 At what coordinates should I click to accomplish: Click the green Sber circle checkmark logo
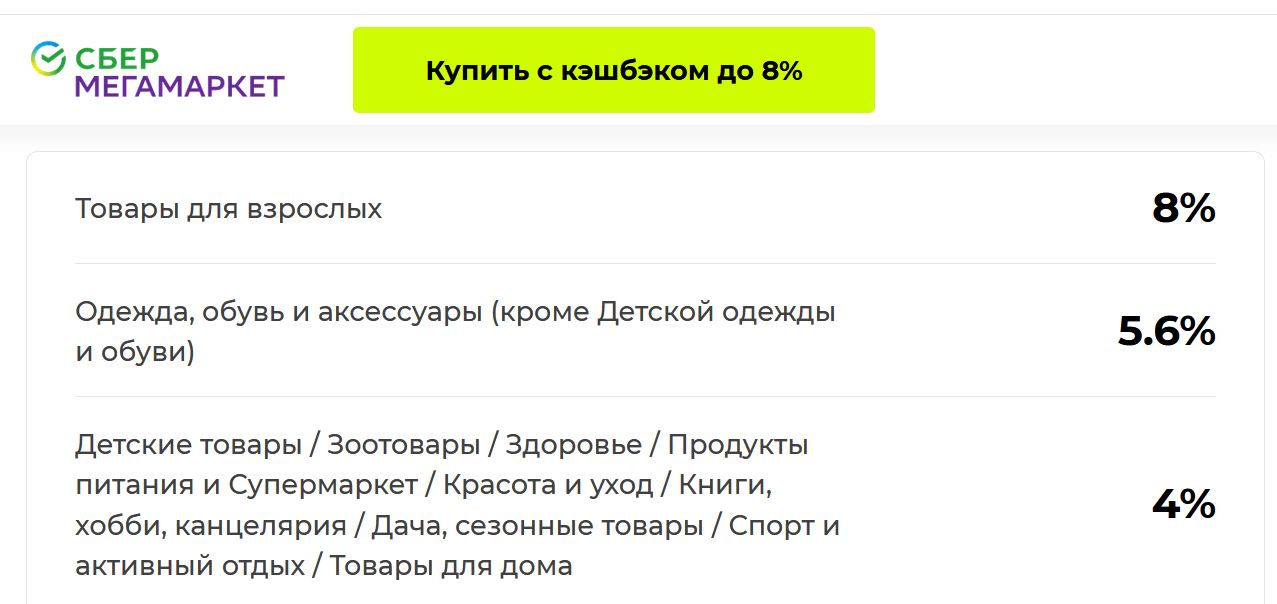pos(48,59)
